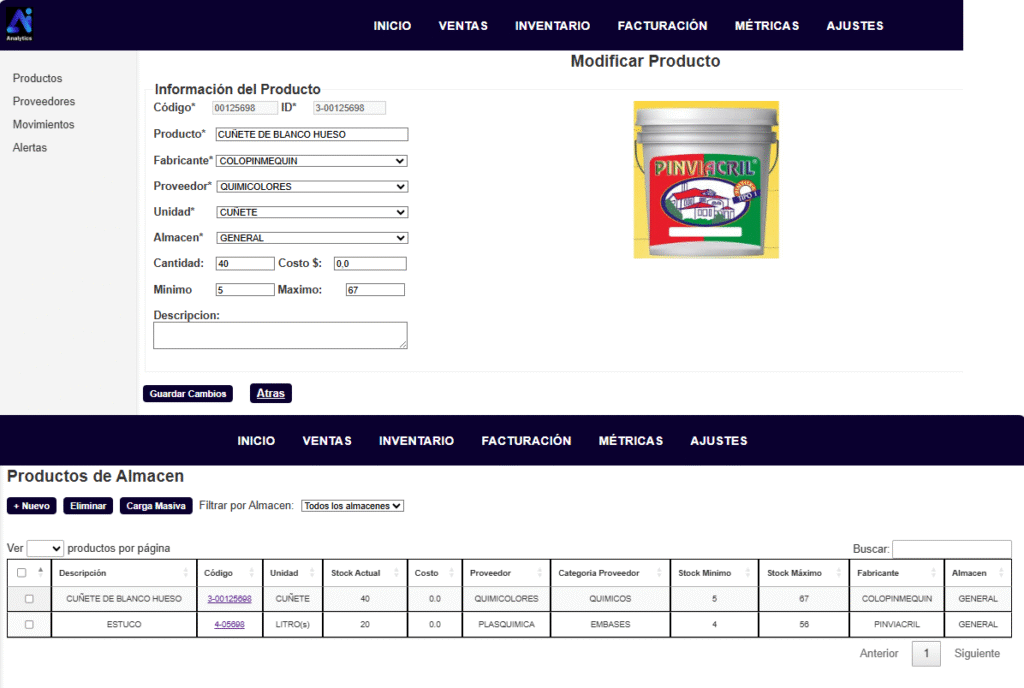Click the Analytics logo icon
This screenshot has height=688, width=1024.
[20, 23]
